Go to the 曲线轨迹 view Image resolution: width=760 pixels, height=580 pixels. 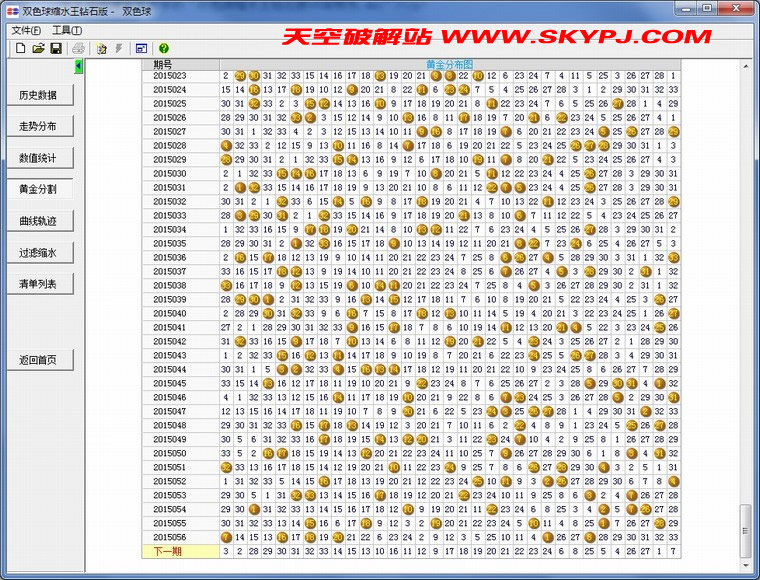pos(38,221)
